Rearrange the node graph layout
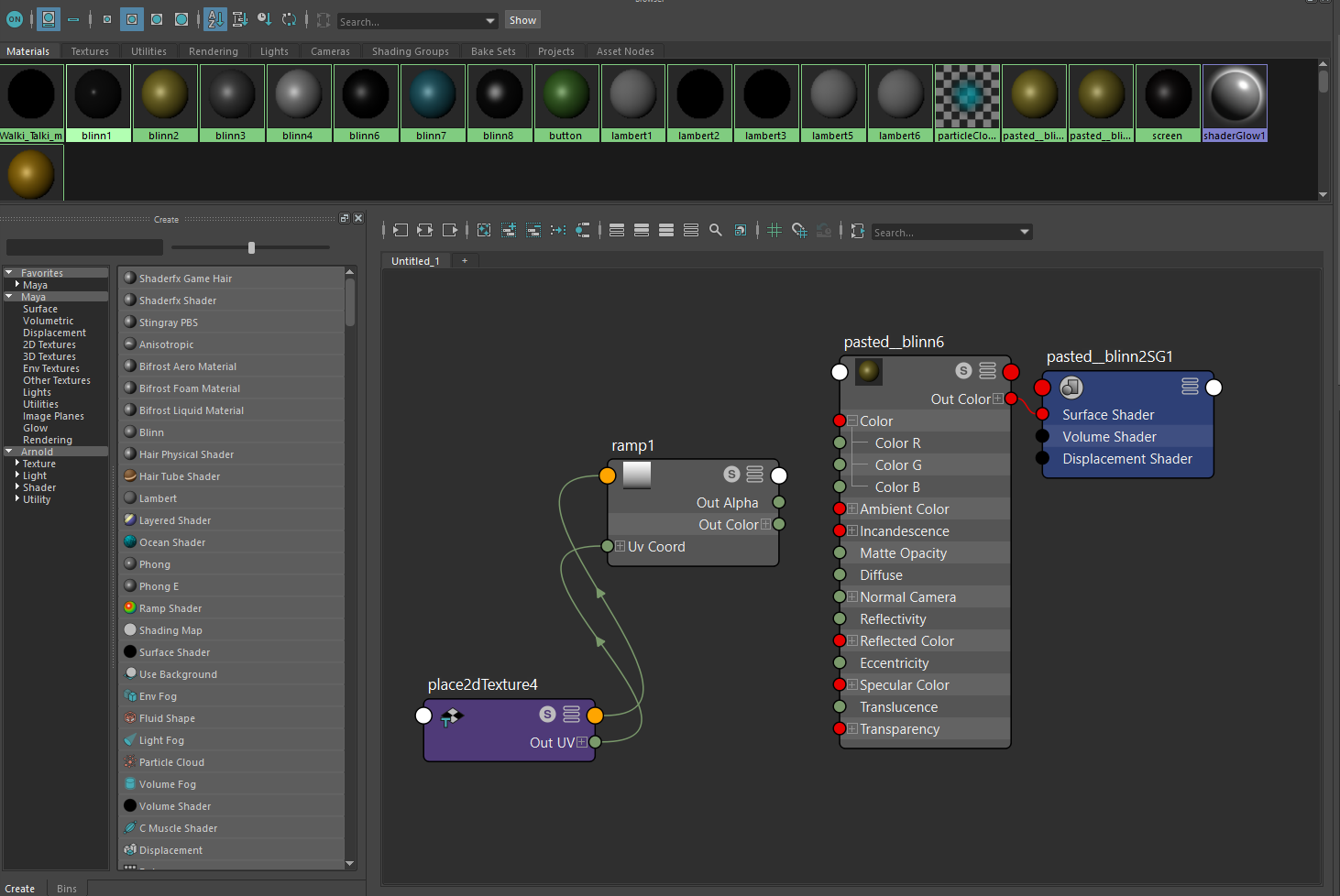This screenshot has height=896, width=1340. (558, 231)
